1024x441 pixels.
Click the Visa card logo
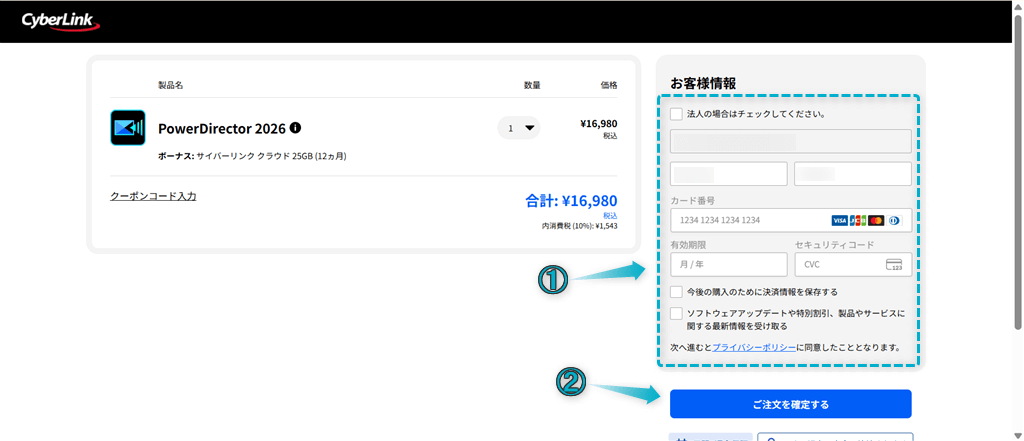(839, 221)
